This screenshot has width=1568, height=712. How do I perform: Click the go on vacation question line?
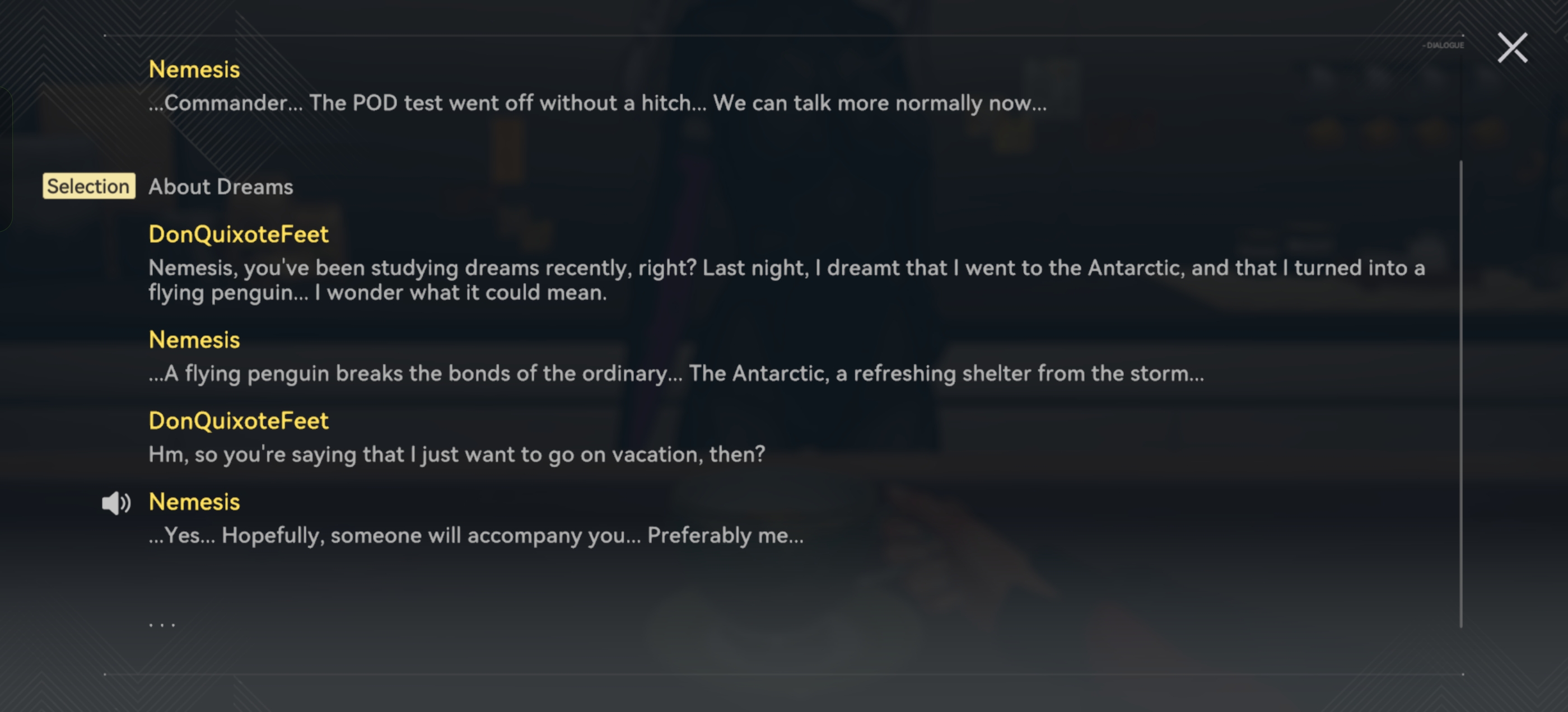click(456, 455)
